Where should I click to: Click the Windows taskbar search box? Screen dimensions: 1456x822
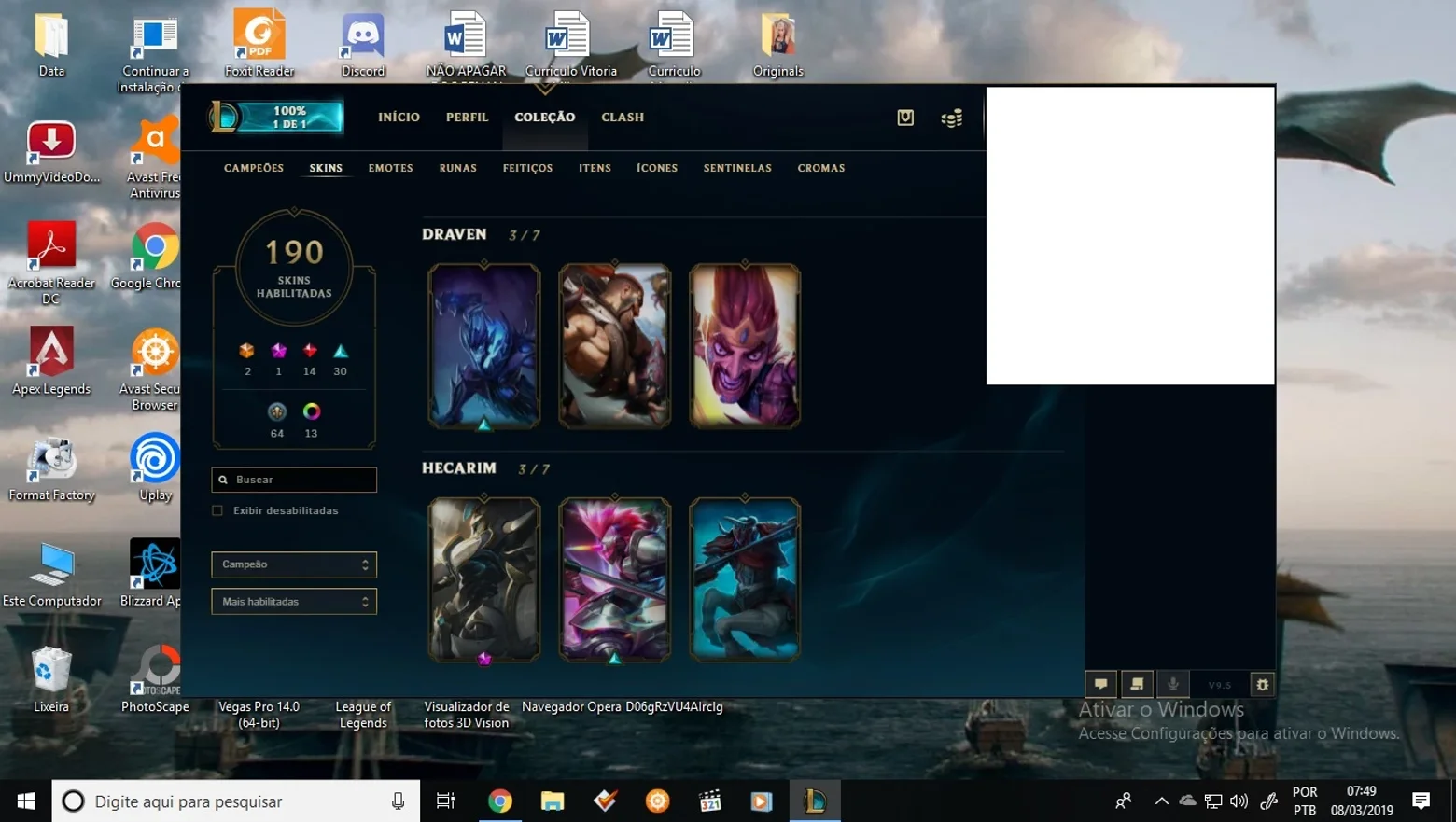236,801
